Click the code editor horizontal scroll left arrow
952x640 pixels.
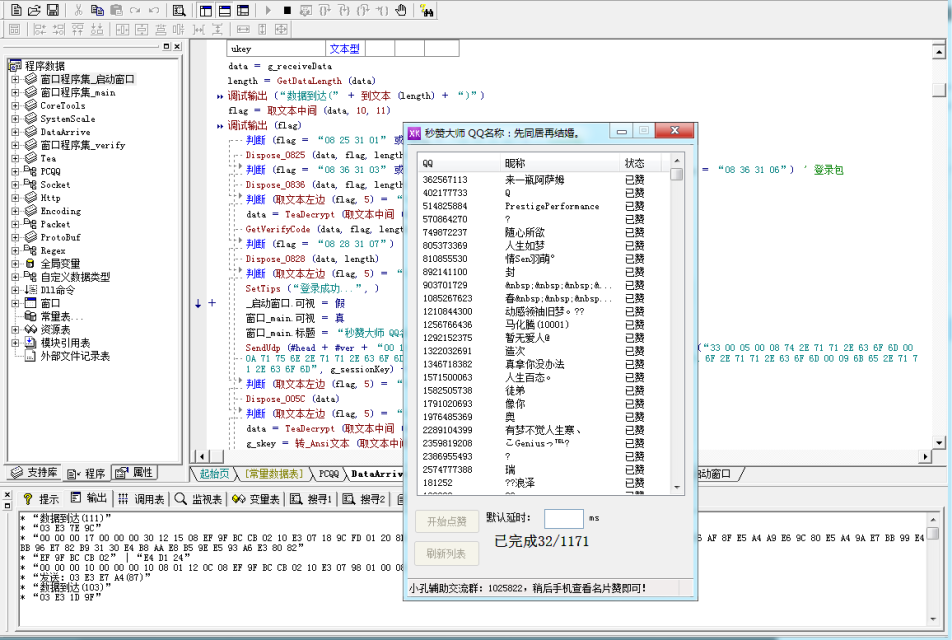pyautogui.click(x=201, y=456)
